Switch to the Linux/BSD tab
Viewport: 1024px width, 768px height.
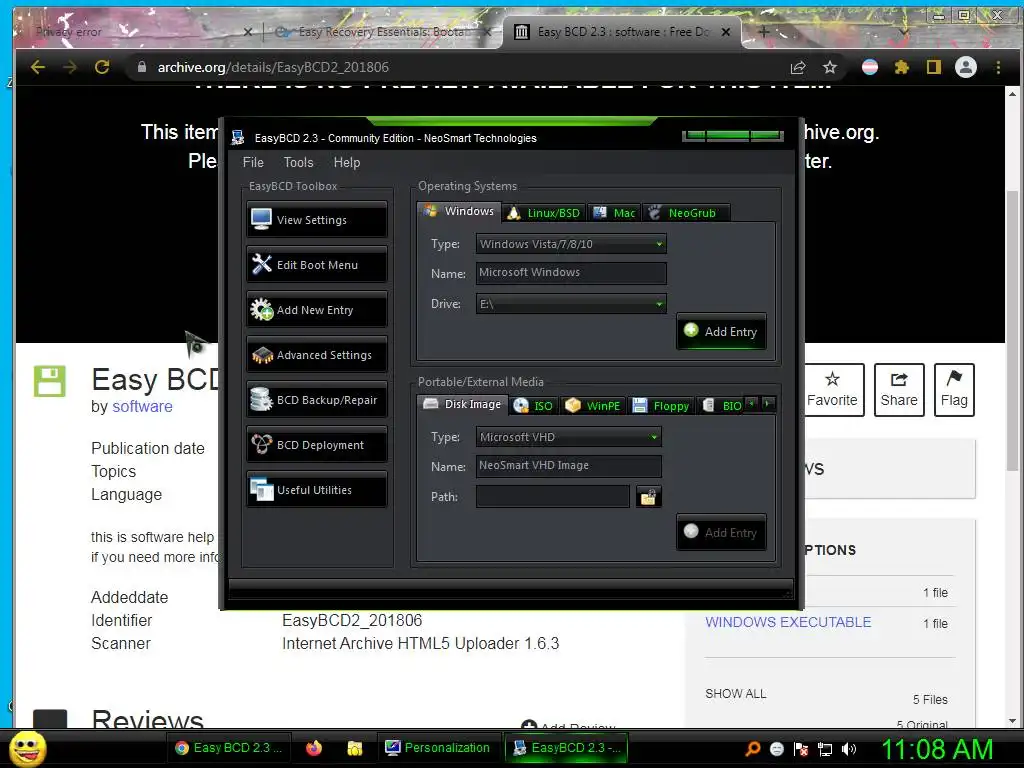[544, 213]
